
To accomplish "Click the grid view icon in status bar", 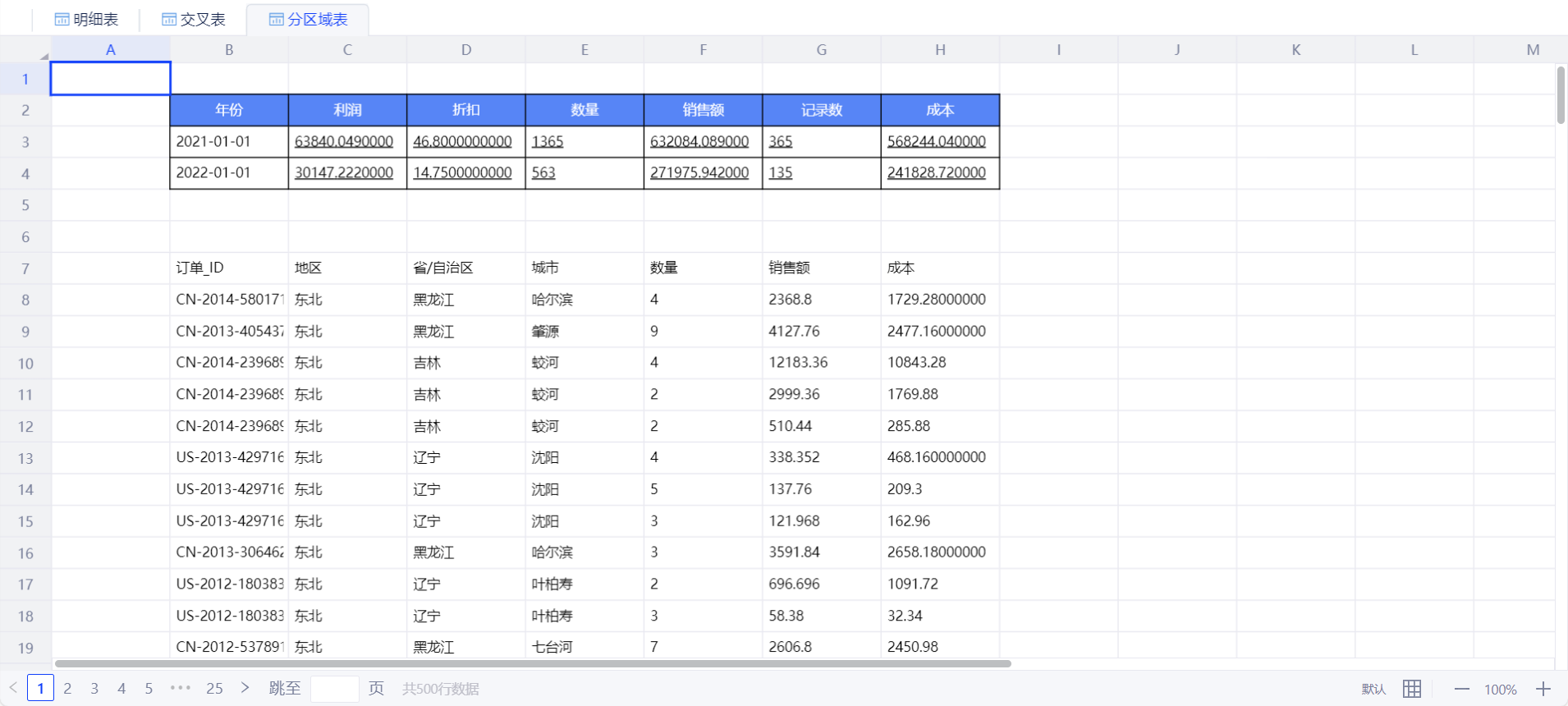I will click(x=1412, y=689).
